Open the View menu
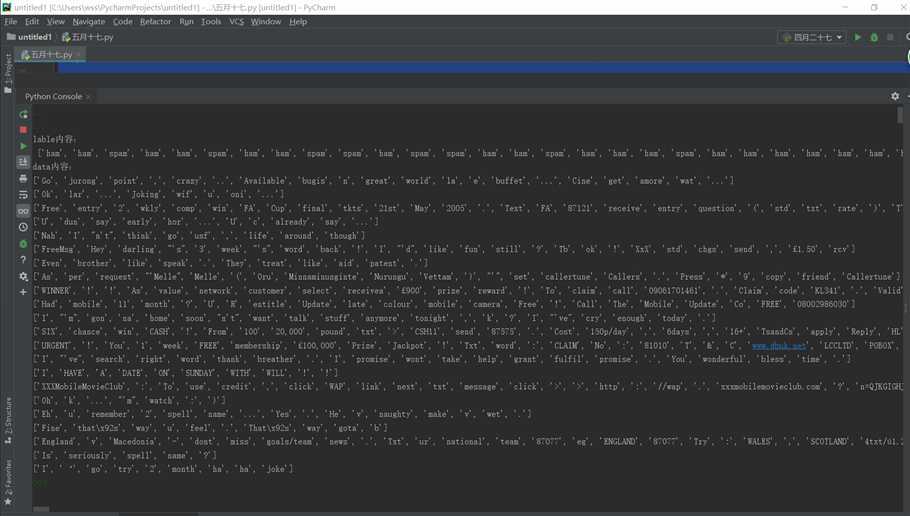 [x=56, y=21]
